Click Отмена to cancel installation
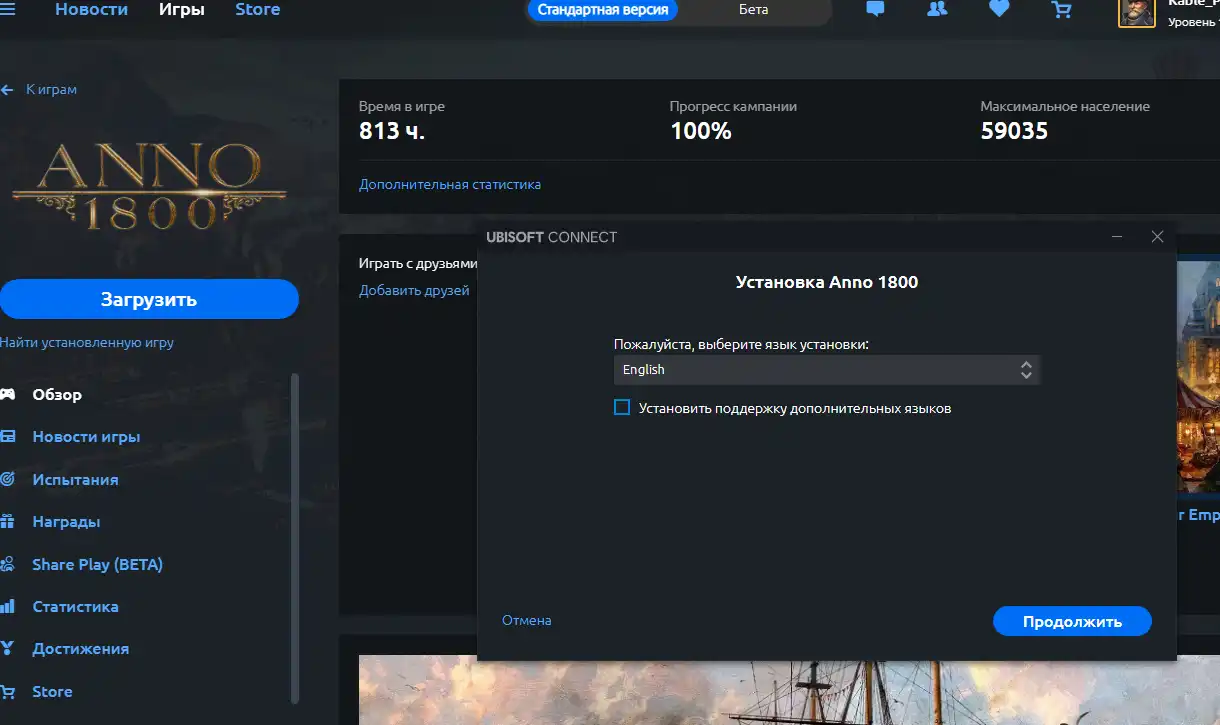The height and width of the screenshot is (725, 1220). coord(527,621)
